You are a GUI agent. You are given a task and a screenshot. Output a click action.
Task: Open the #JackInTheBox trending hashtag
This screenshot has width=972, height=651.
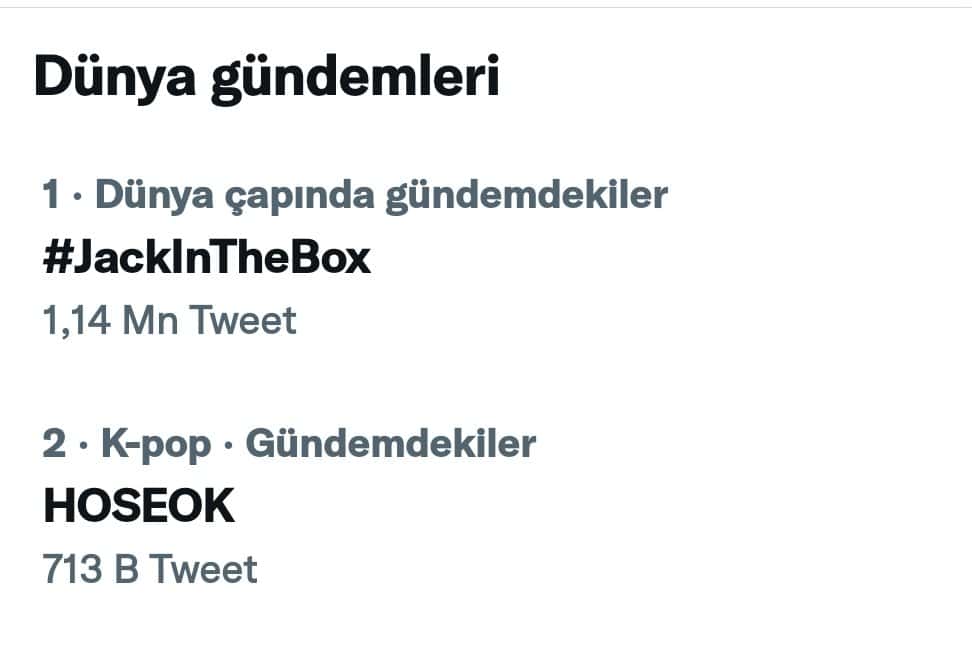[207, 258]
